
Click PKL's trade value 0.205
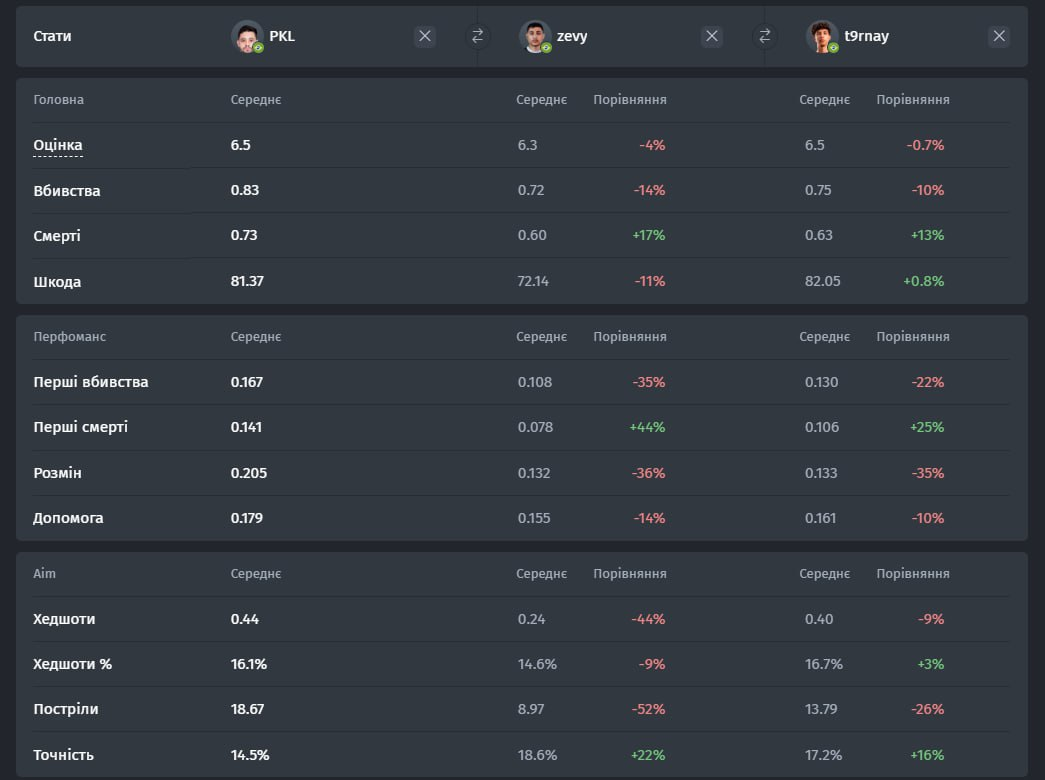(x=249, y=473)
